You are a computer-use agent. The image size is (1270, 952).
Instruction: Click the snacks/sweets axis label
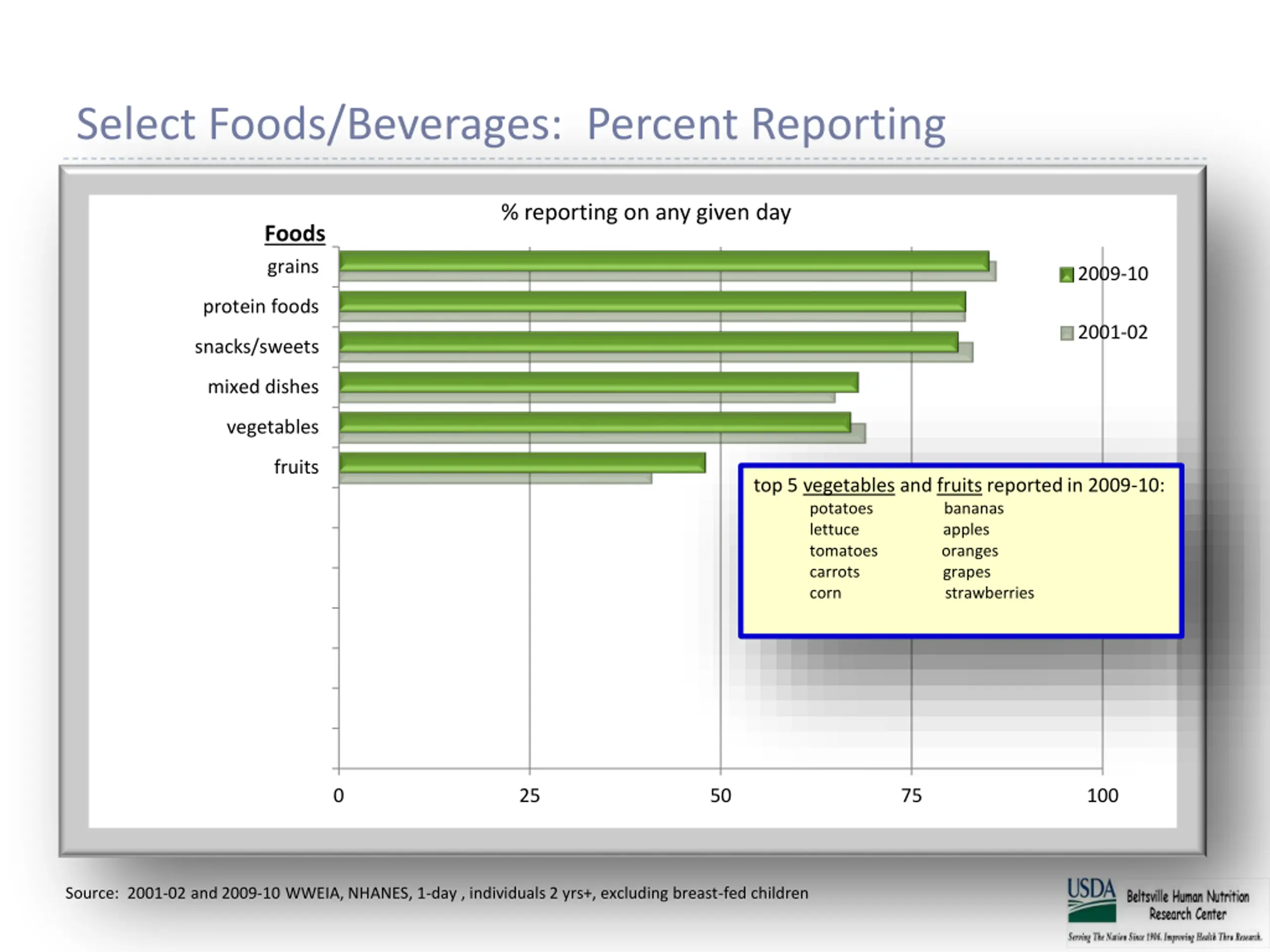[256, 347]
